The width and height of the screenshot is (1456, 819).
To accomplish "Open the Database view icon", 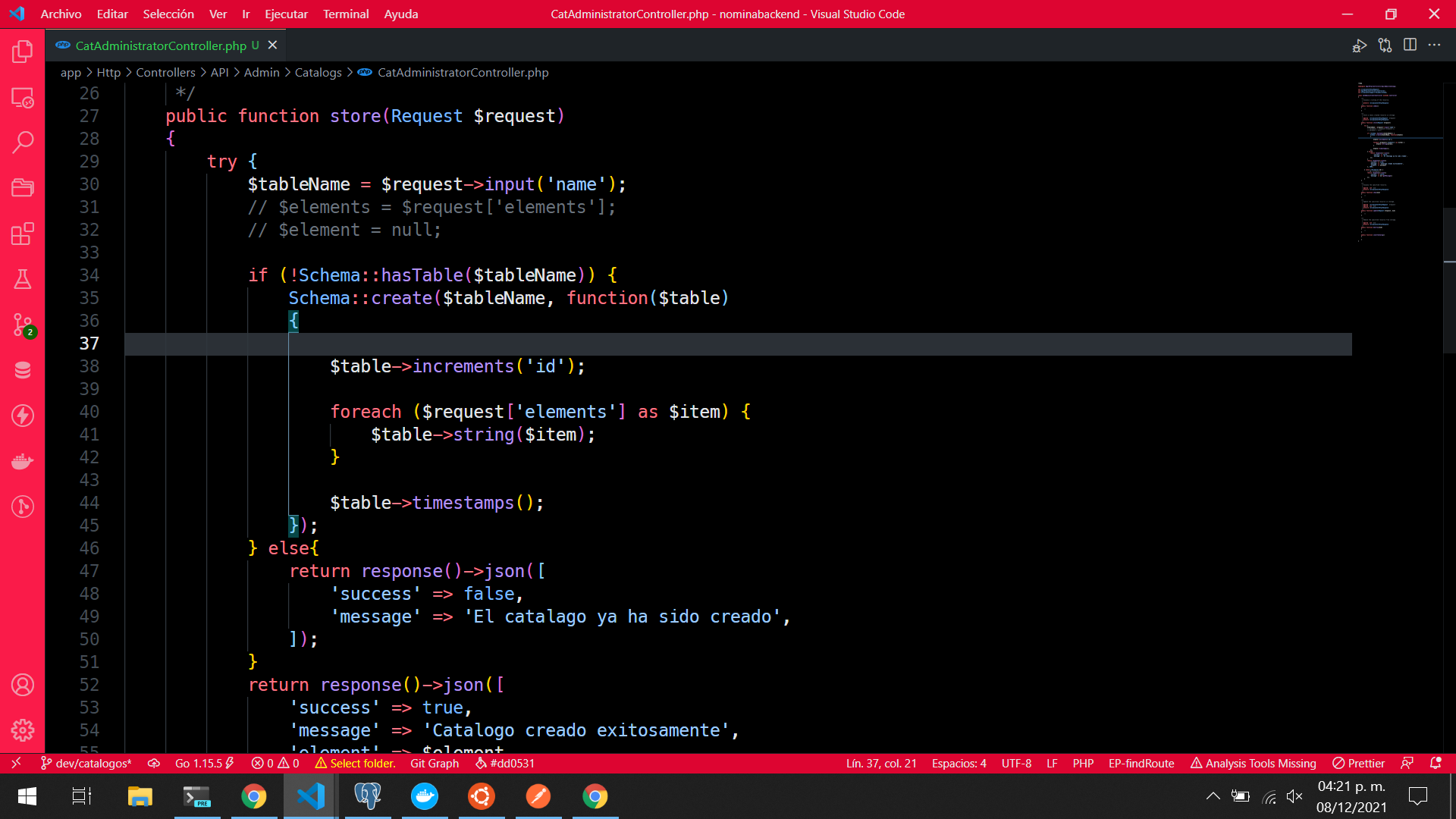I will 23,370.
